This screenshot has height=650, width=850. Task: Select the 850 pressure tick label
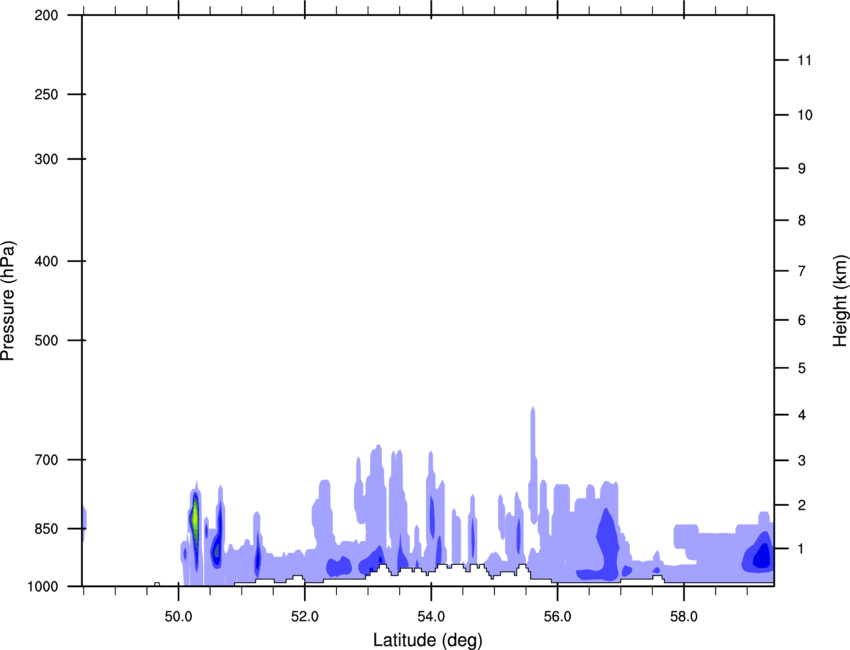(x=46, y=529)
